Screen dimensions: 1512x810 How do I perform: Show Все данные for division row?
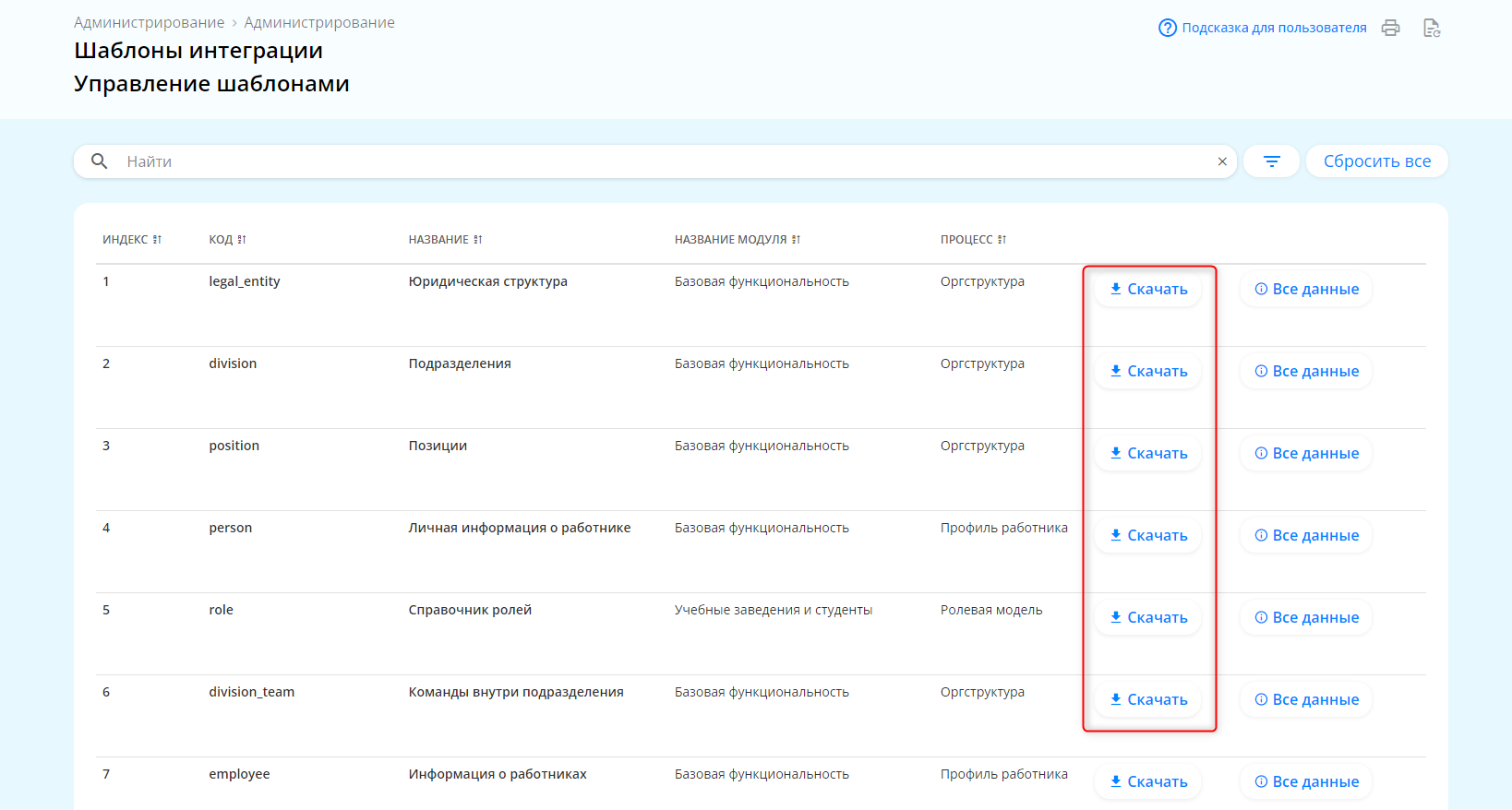(x=1306, y=372)
